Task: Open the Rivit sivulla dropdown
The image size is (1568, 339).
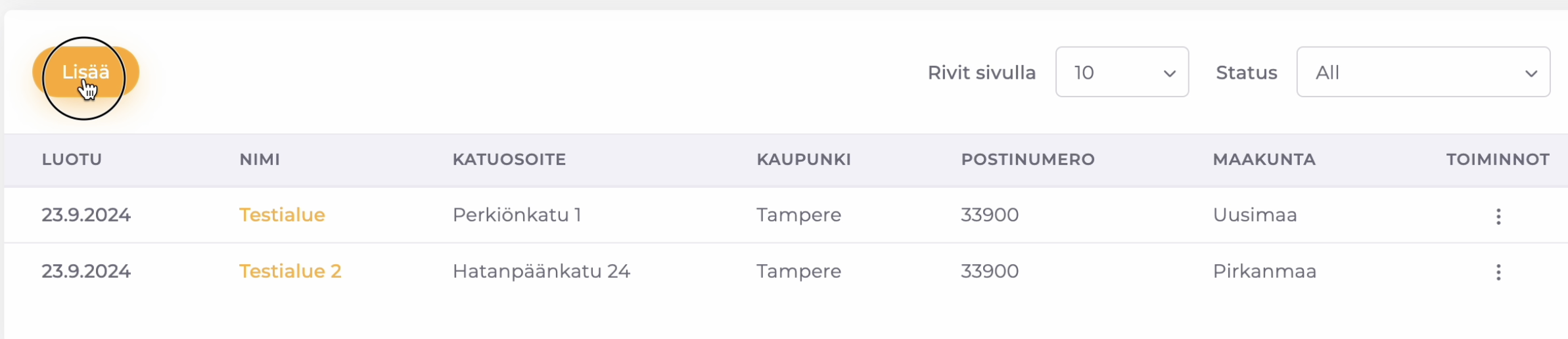Action: [1122, 72]
